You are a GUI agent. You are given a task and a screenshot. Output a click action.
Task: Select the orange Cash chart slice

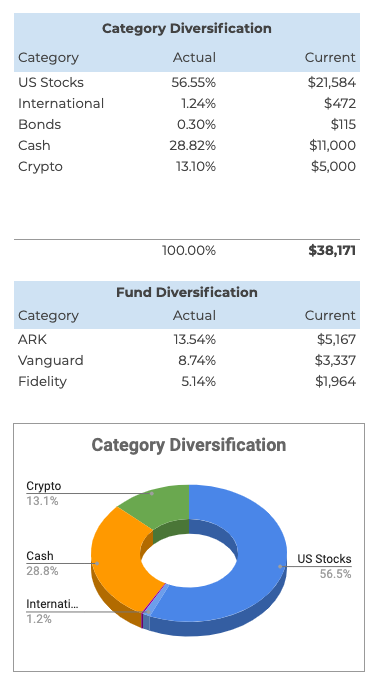(117, 561)
